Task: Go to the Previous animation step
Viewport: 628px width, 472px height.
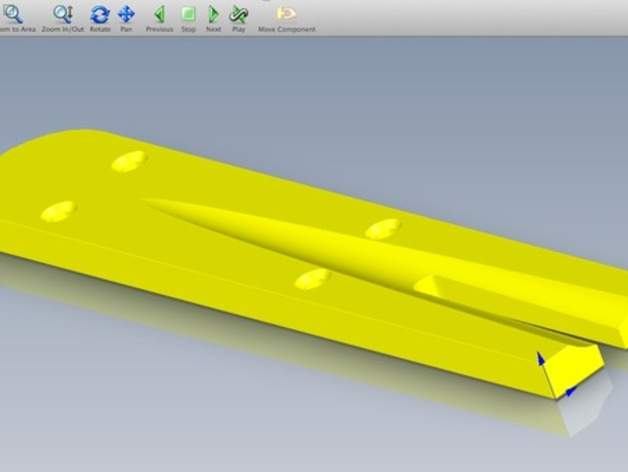Action: tap(159, 15)
